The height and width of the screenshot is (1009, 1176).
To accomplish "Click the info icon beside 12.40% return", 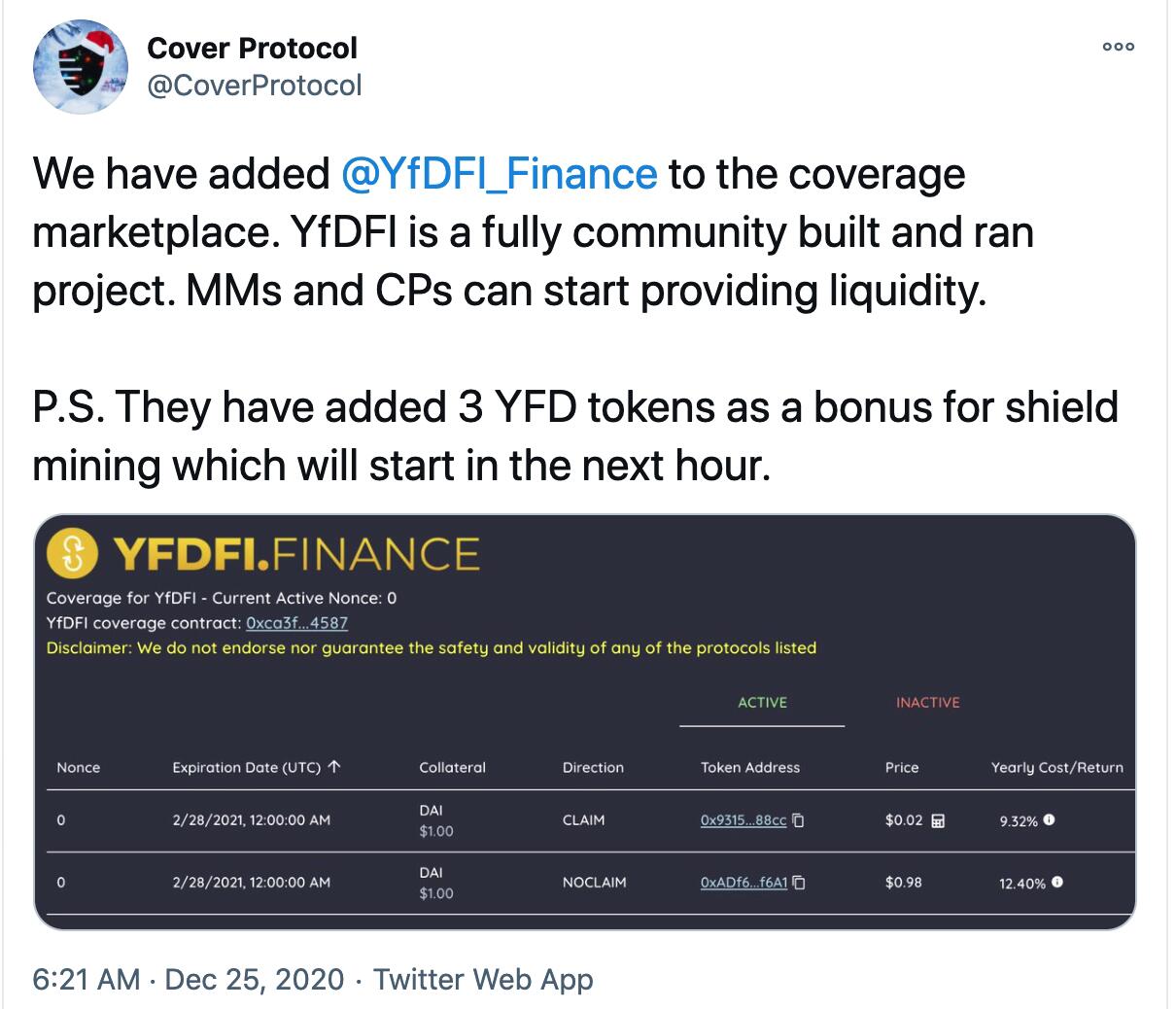I will pos(1057,882).
